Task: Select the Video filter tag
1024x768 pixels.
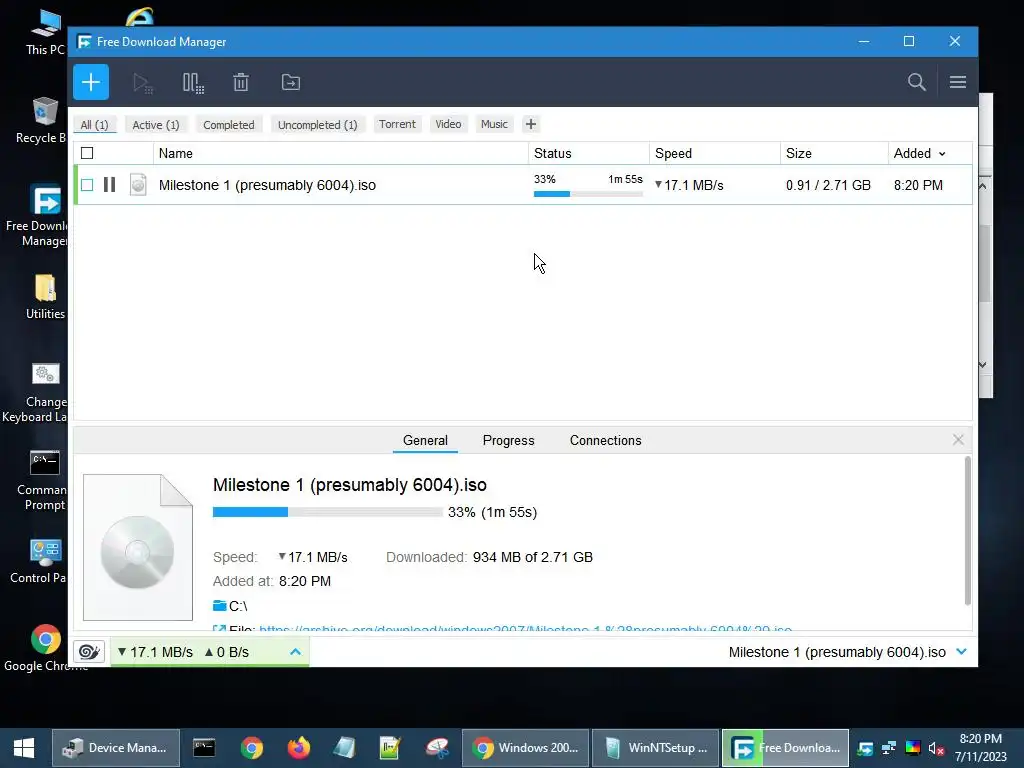Action: pyautogui.click(x=449, y=124)
